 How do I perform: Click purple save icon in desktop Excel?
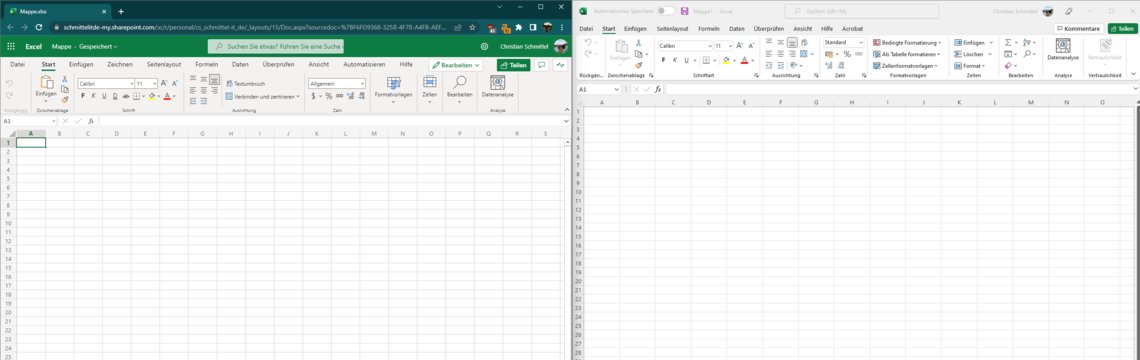coord(684,11)
